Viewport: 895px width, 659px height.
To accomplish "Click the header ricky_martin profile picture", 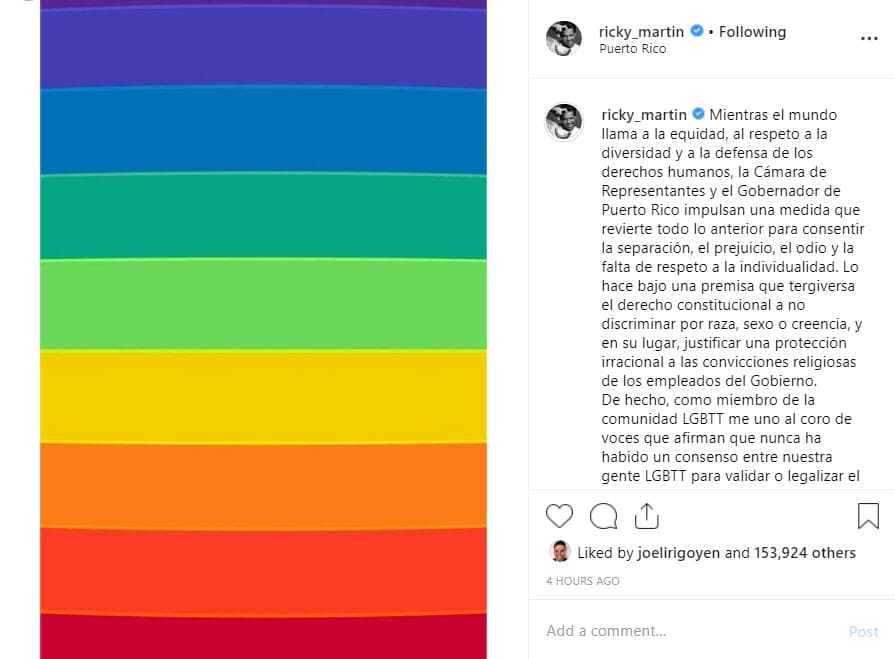I will coord(564,39).
